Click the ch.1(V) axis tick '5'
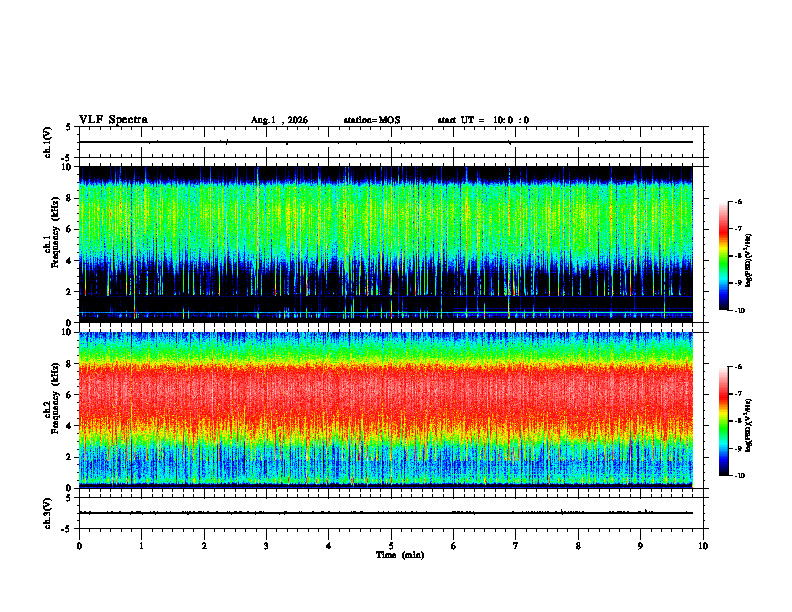This screenshot has width=792, height=612. [69, 127]
